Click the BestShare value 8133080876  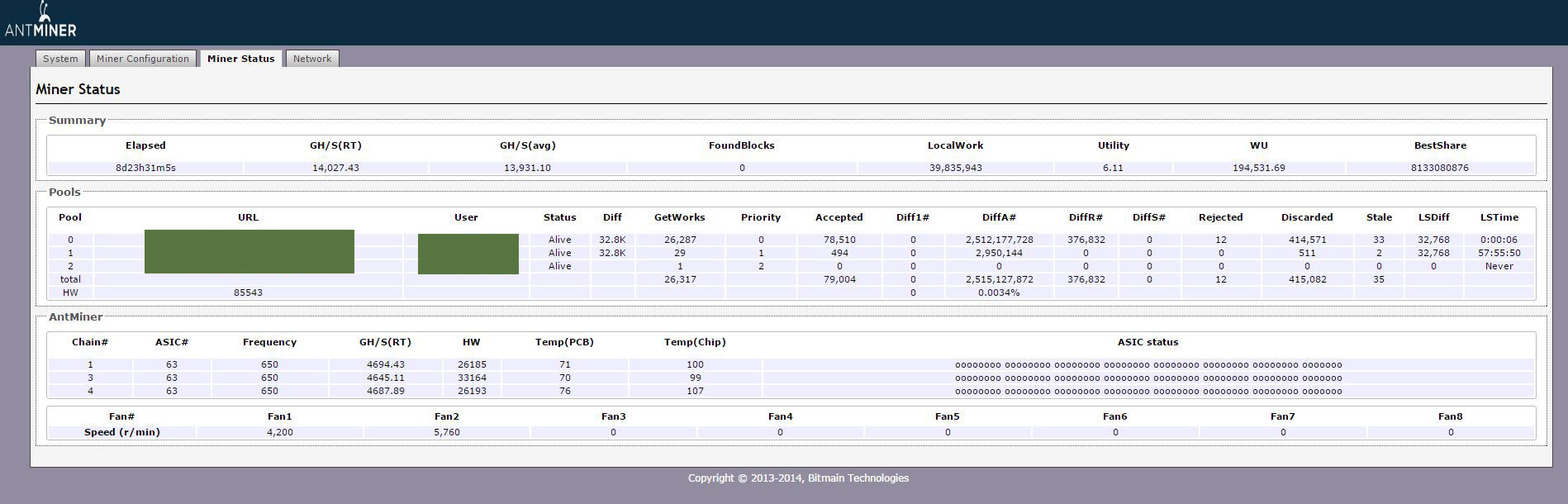1440,168
